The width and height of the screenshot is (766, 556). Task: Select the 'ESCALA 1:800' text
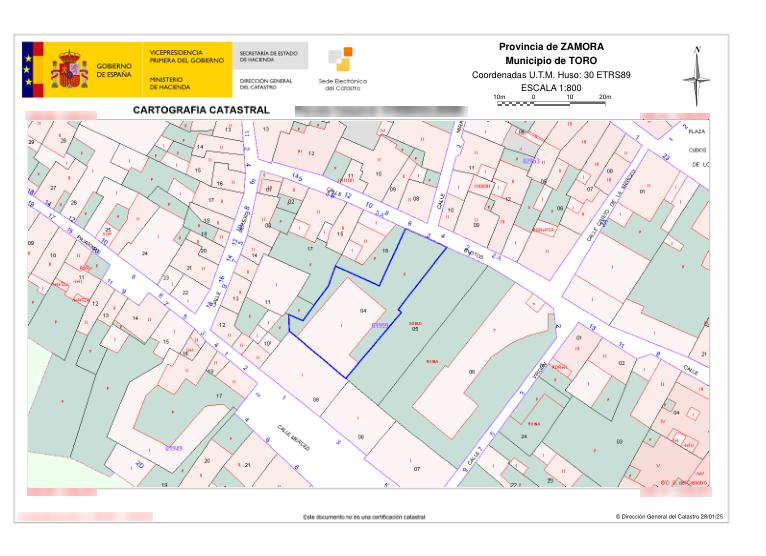coord(551,88)
